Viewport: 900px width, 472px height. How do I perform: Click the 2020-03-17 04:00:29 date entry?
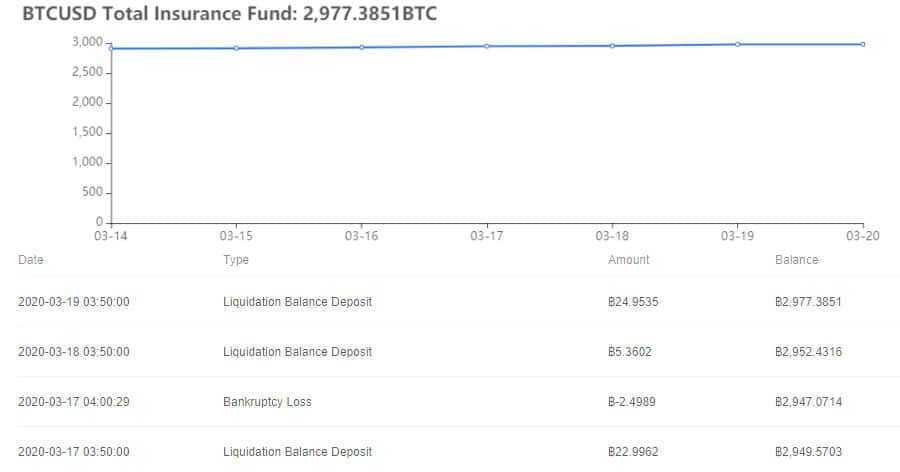pos(74,402)
